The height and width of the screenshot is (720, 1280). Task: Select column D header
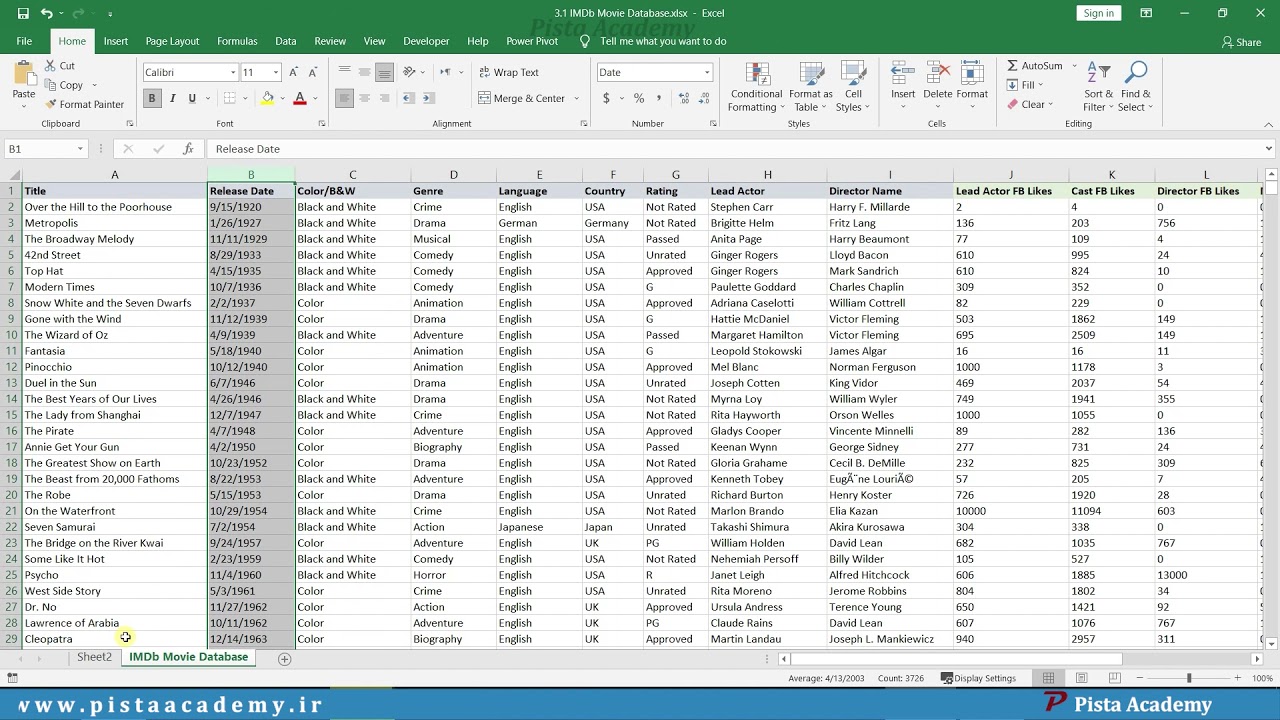[453, 175]
